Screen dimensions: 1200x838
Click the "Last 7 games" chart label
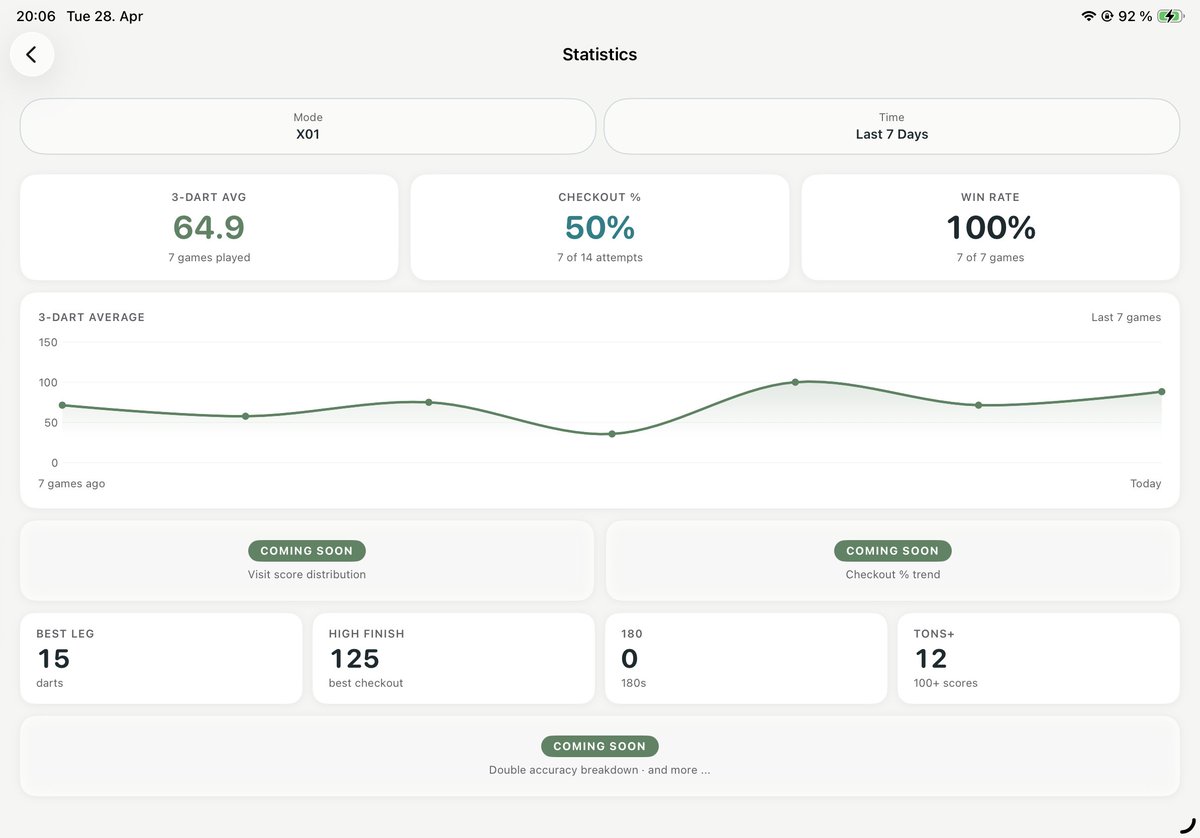pyautogui.click(x=1126, y=317)
